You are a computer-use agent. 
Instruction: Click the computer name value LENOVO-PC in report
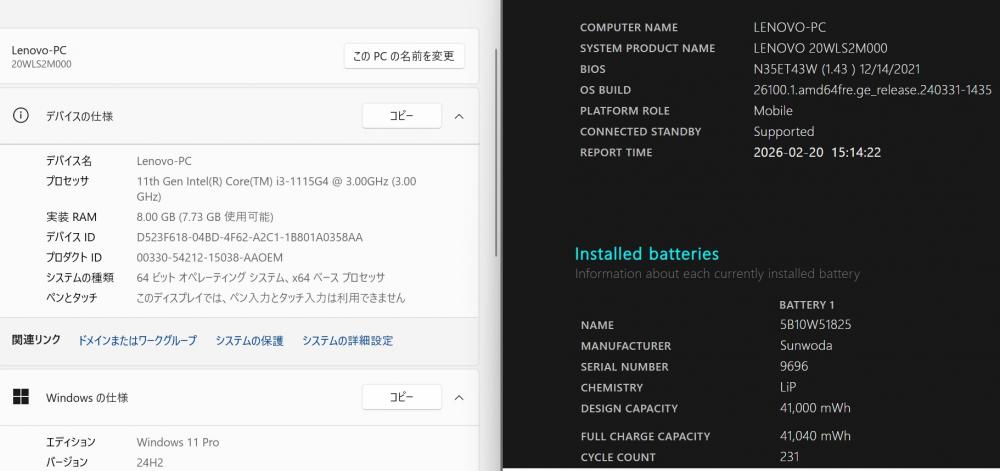point(790,27)
